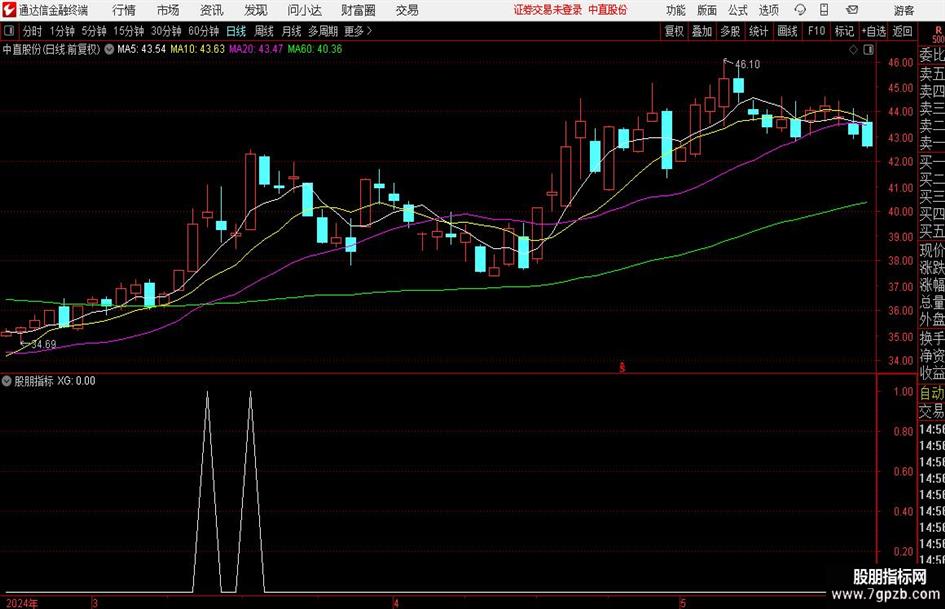This screenshot has height=609, width=945.
Task: Click the 中直股份 stock name in title bar
Action: (608, 10)
